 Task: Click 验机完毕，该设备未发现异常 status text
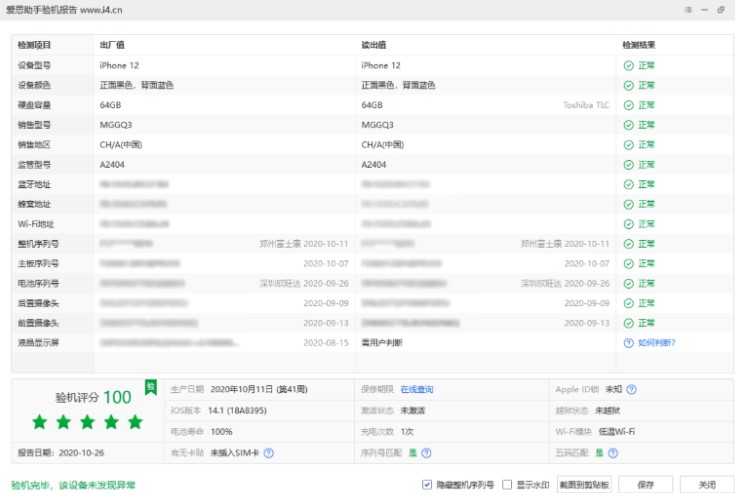74,485
